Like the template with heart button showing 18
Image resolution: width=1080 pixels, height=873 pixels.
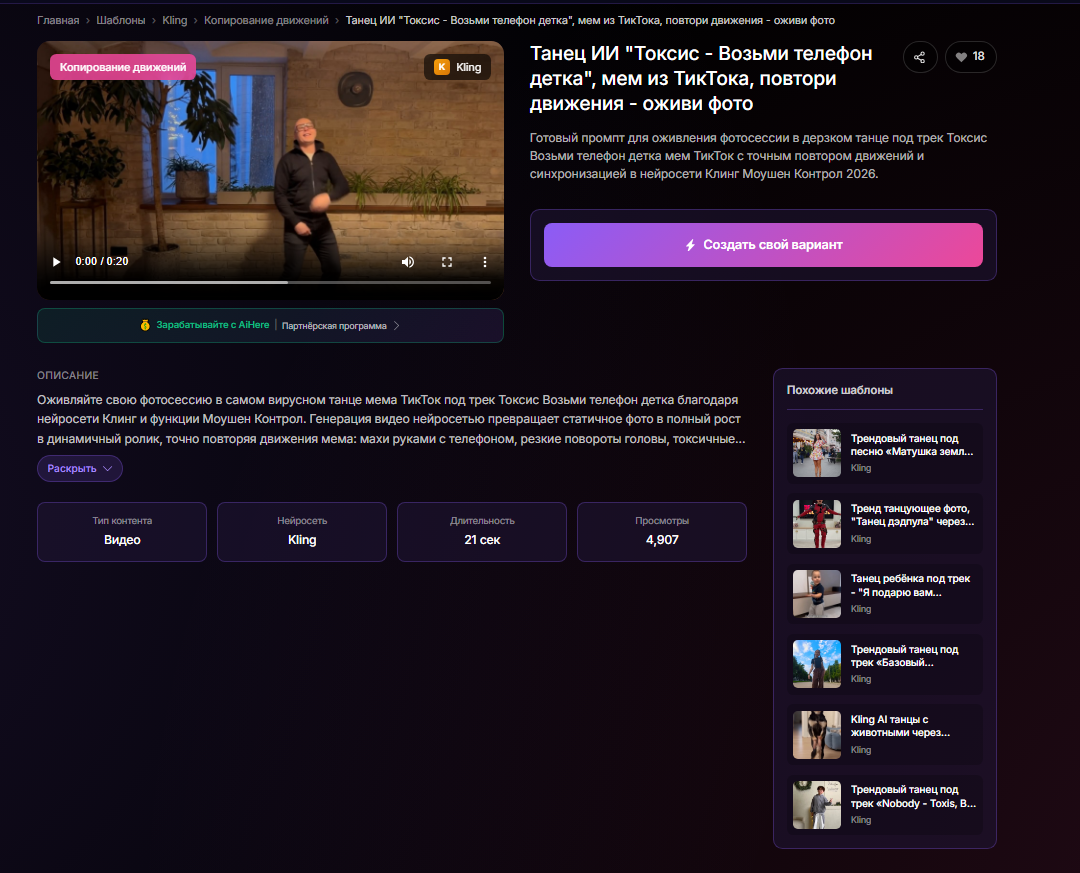click(x=970, y=57)
